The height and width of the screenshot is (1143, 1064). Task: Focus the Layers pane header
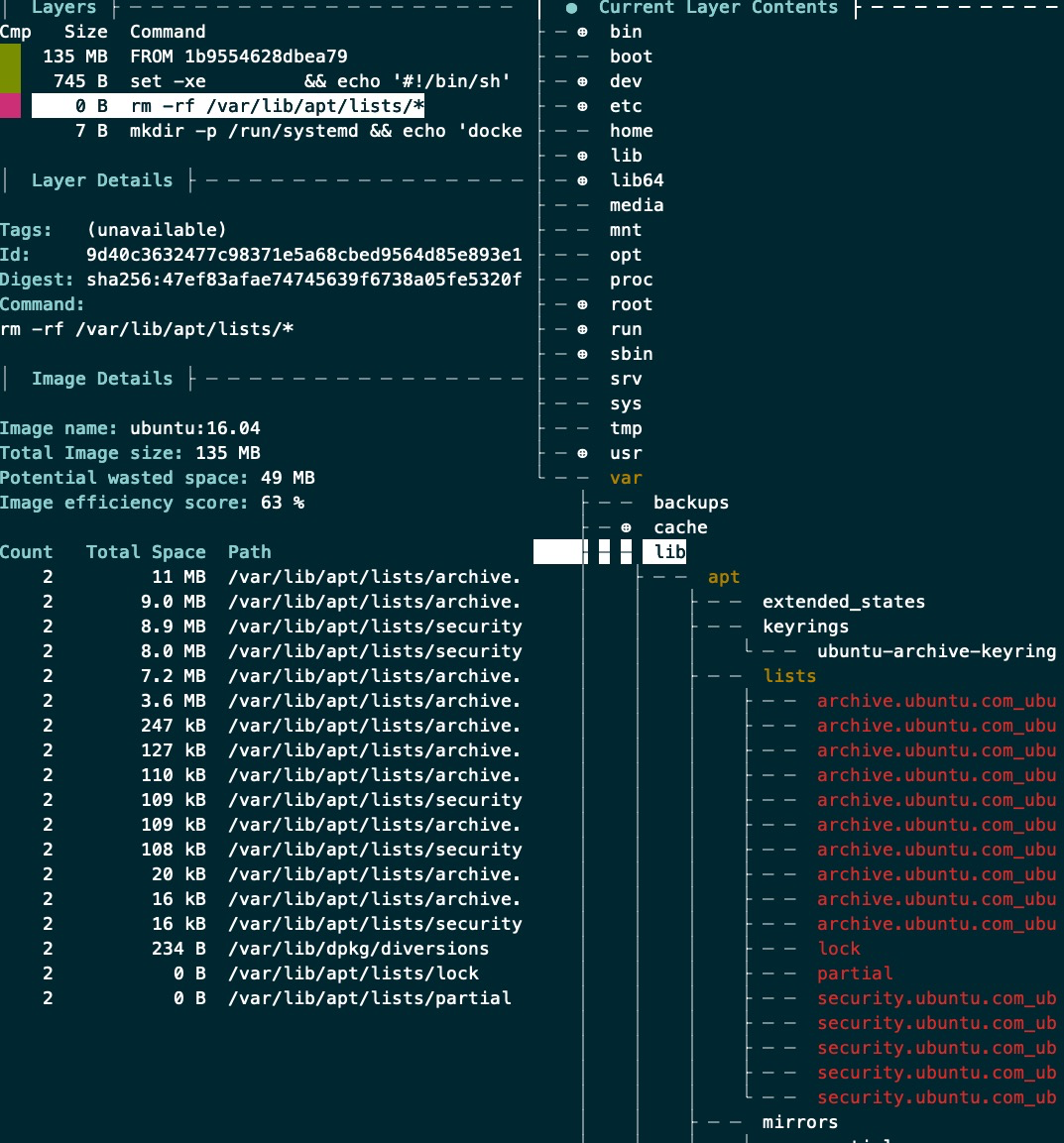(63, 8)
